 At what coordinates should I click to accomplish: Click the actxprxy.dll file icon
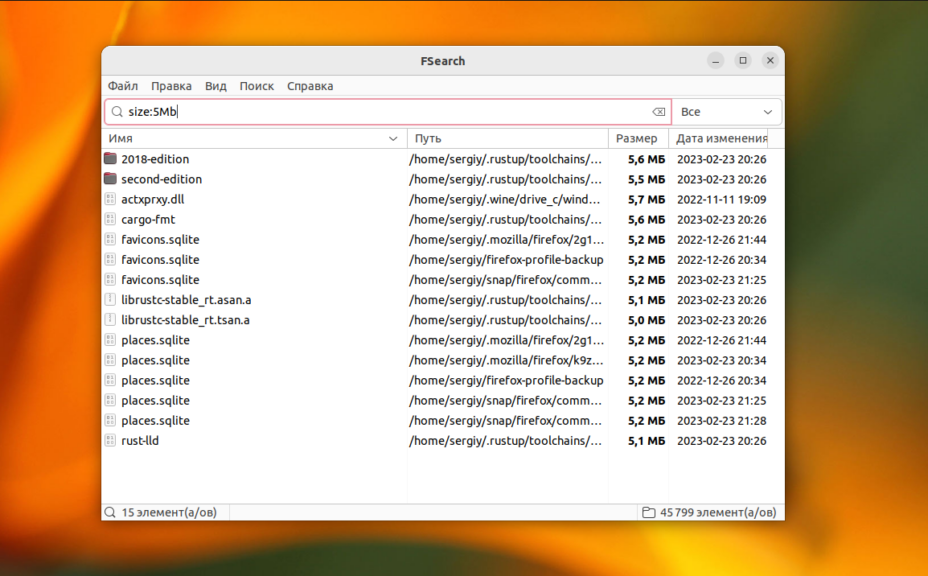point(110,199)
